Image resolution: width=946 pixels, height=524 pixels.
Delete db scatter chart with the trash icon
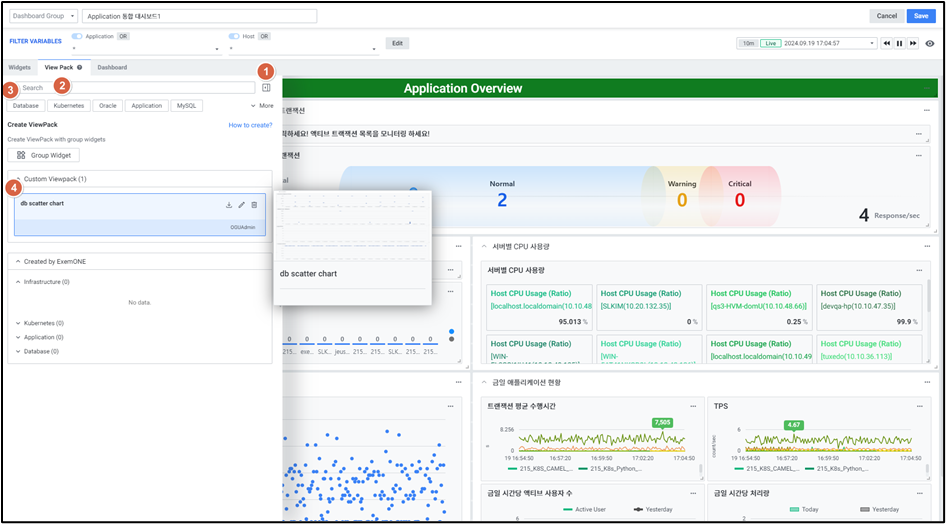click(x=254, y=205)
